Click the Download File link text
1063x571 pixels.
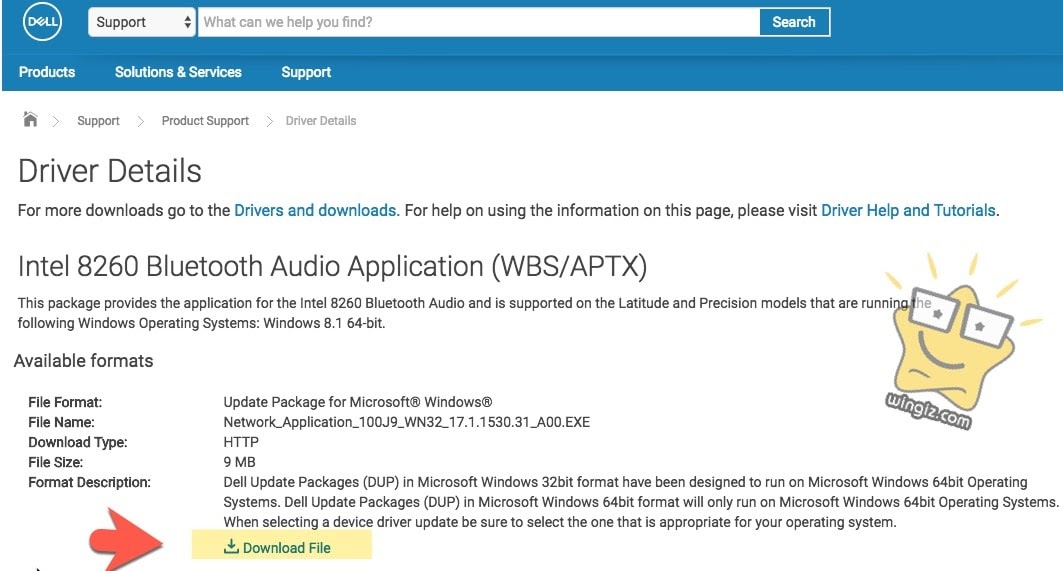coord(287,547)
